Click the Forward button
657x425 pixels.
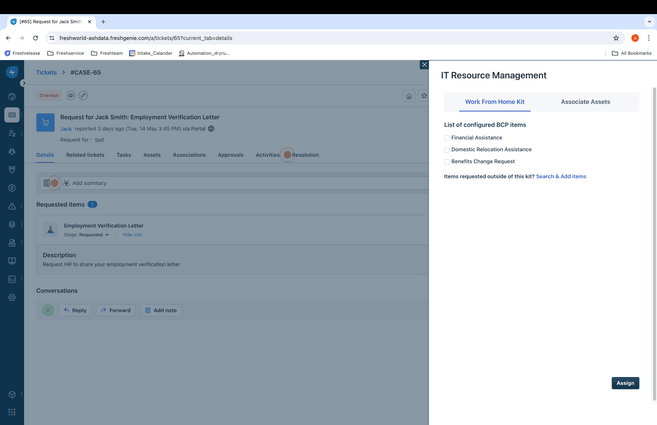pos(116,310)
